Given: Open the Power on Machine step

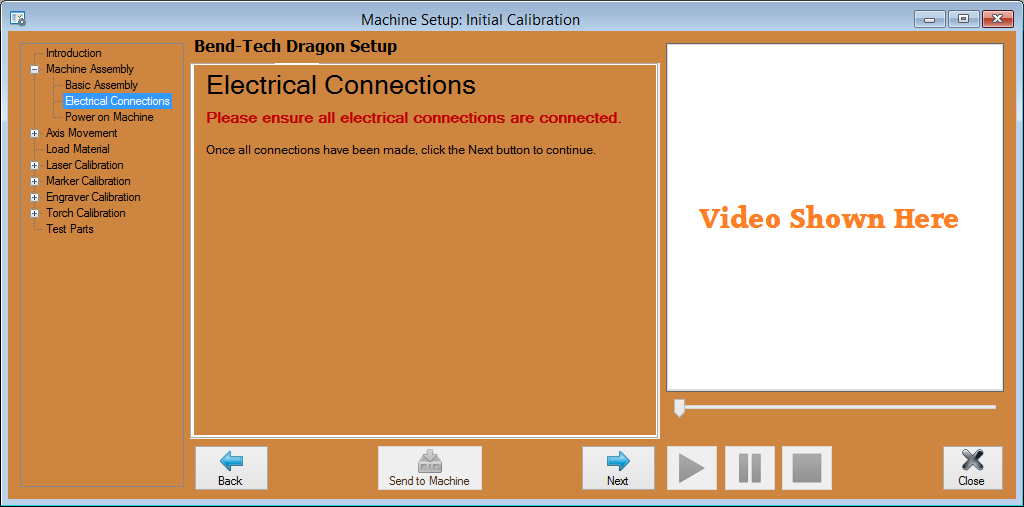Looking at the screenshot, I should [x=109, y=117].
